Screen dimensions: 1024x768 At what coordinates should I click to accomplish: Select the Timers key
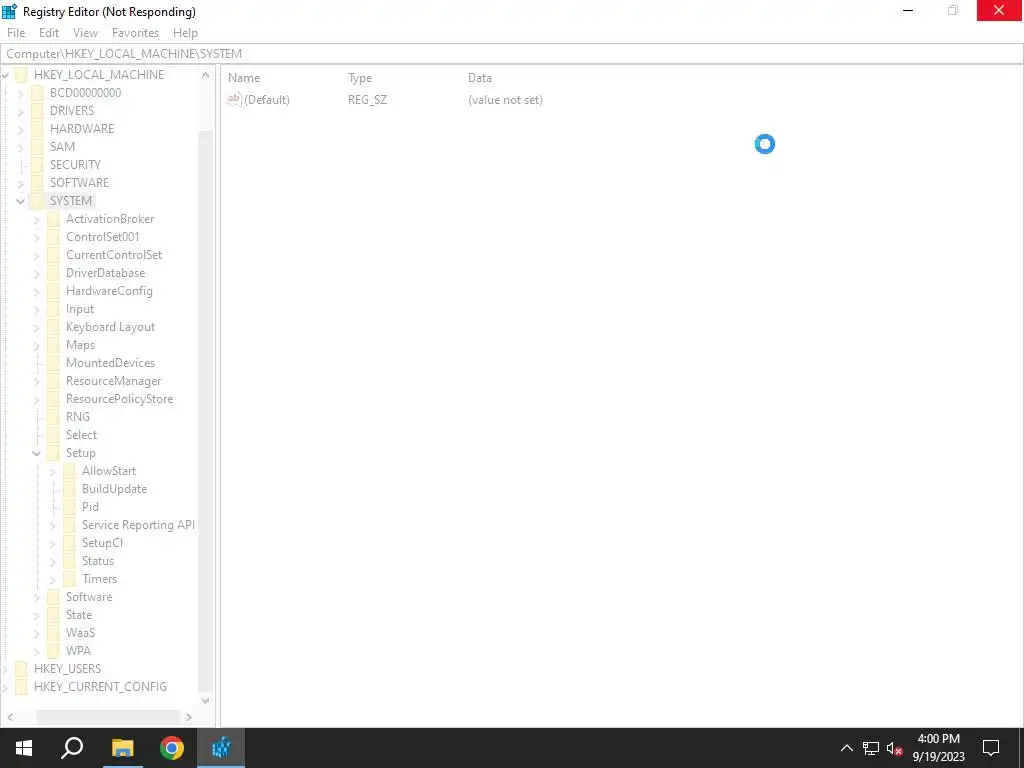point(99,579)
